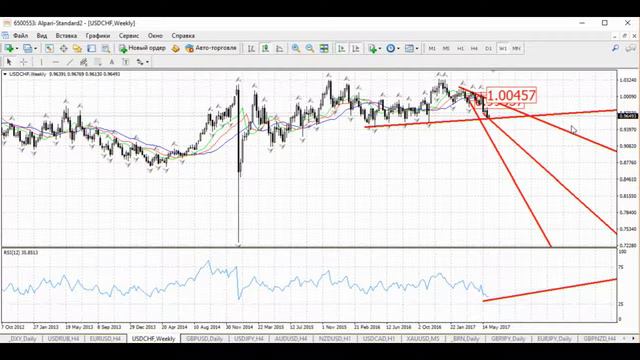Zoom in on the chart
Image resolution: width=640 pixels, height=360 pixels.
point(296,49)
